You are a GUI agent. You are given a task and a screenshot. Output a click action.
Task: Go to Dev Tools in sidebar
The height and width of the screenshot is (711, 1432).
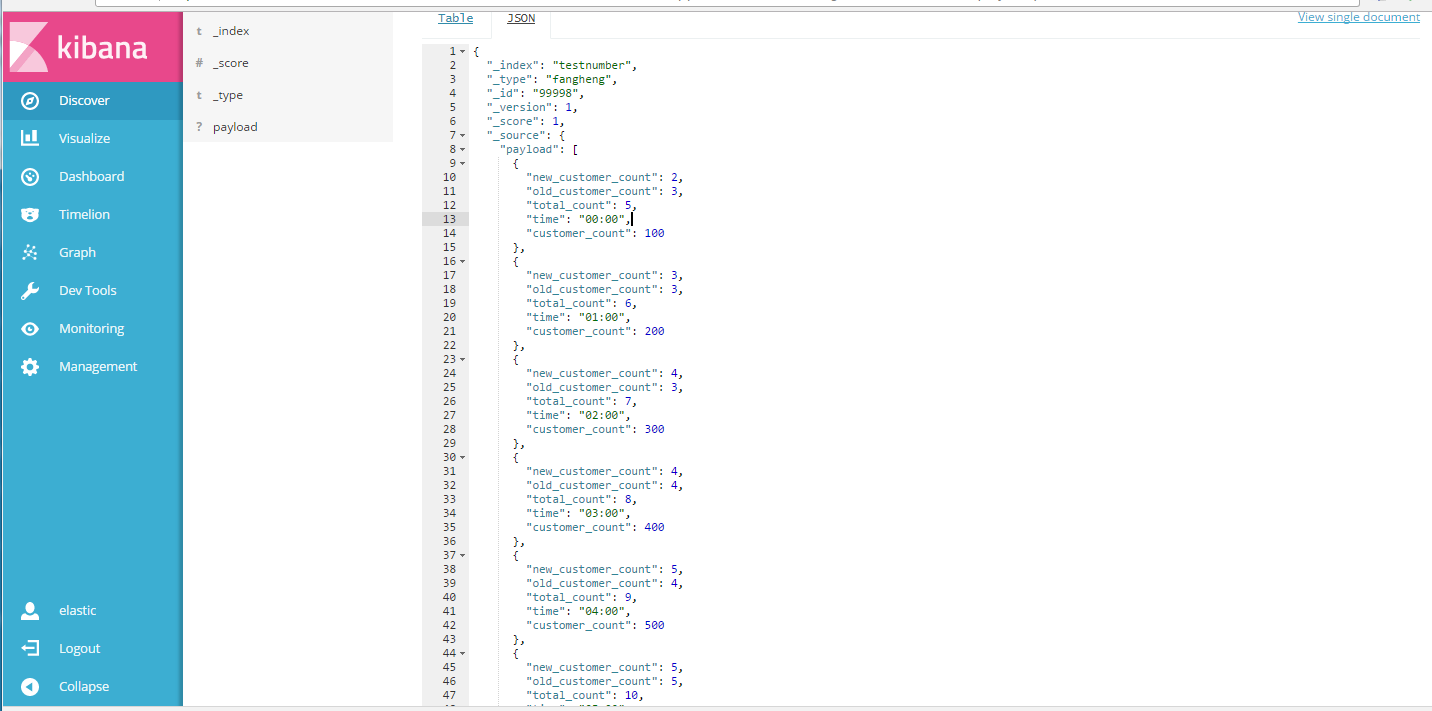(87, 290)
